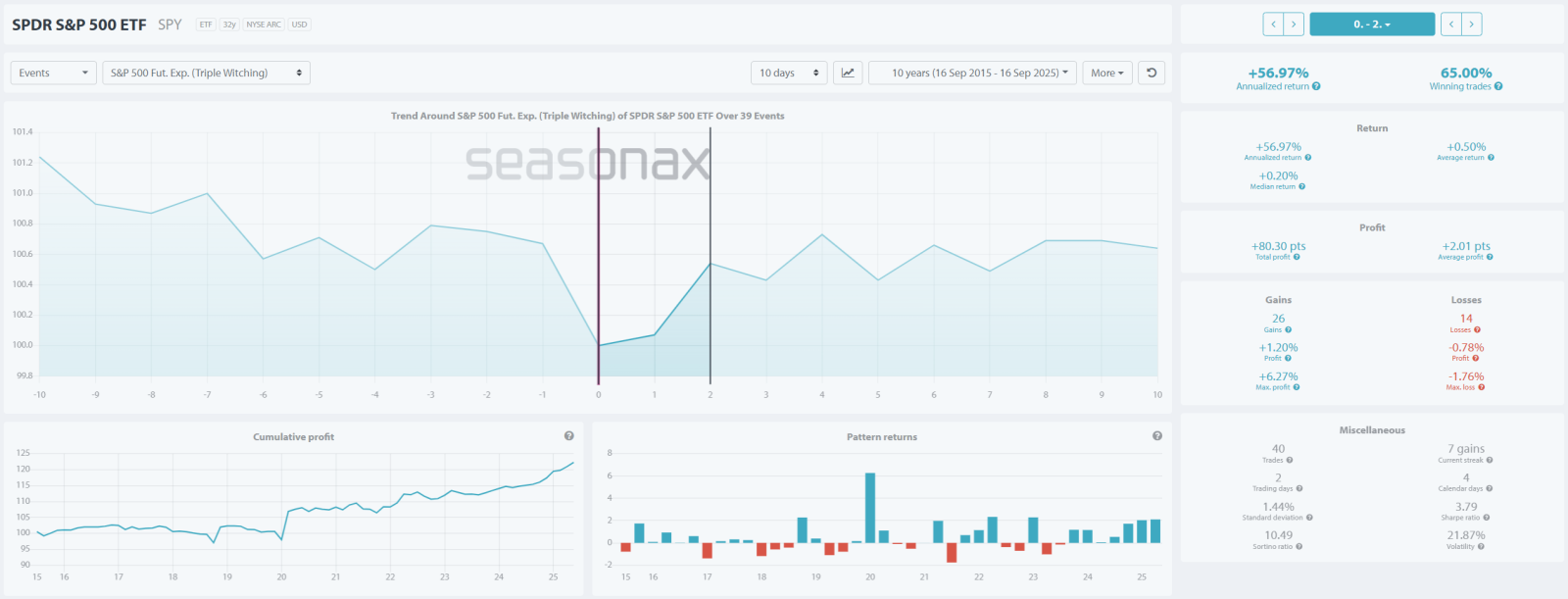Click help icon beside Total profit

tap(1297, 257)
